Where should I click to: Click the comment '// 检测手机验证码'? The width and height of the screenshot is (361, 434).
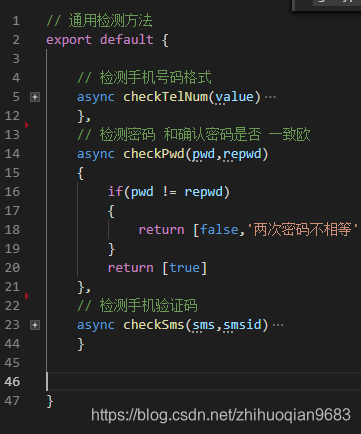[137, 306]
